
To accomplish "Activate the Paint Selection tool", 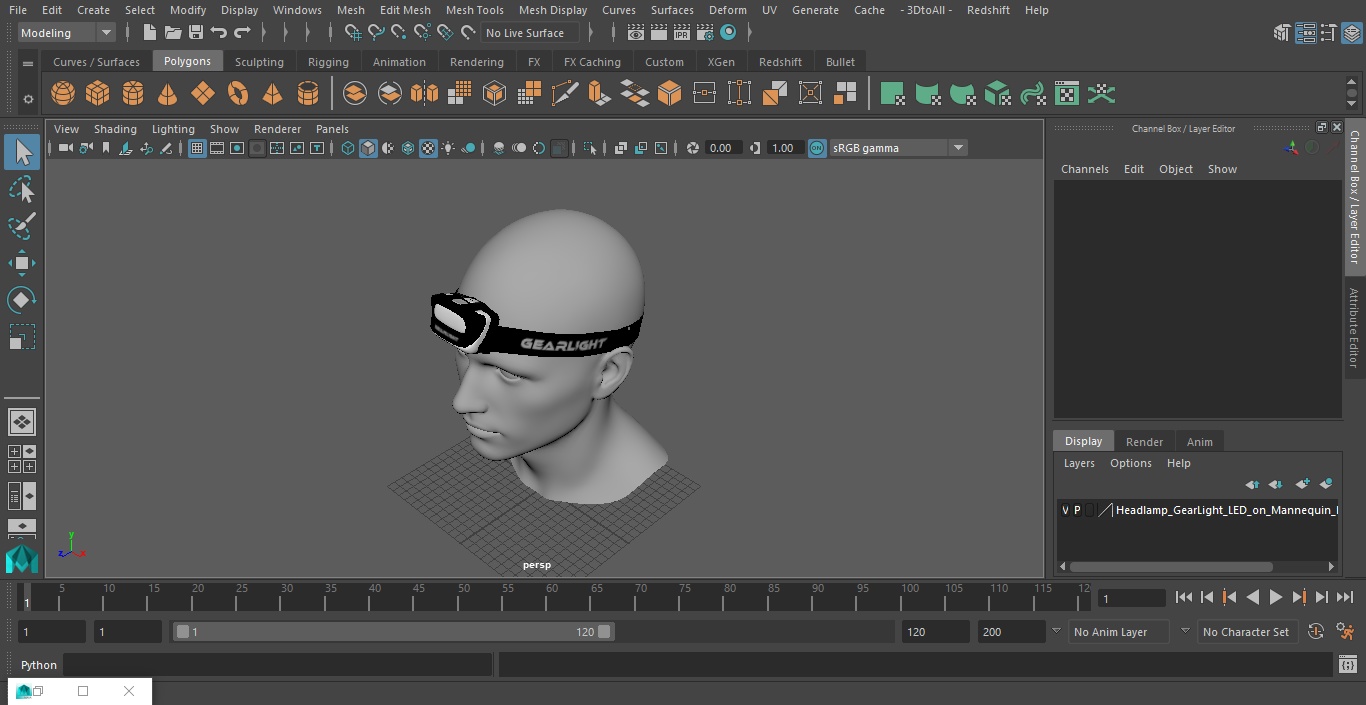I will [22, 225].
